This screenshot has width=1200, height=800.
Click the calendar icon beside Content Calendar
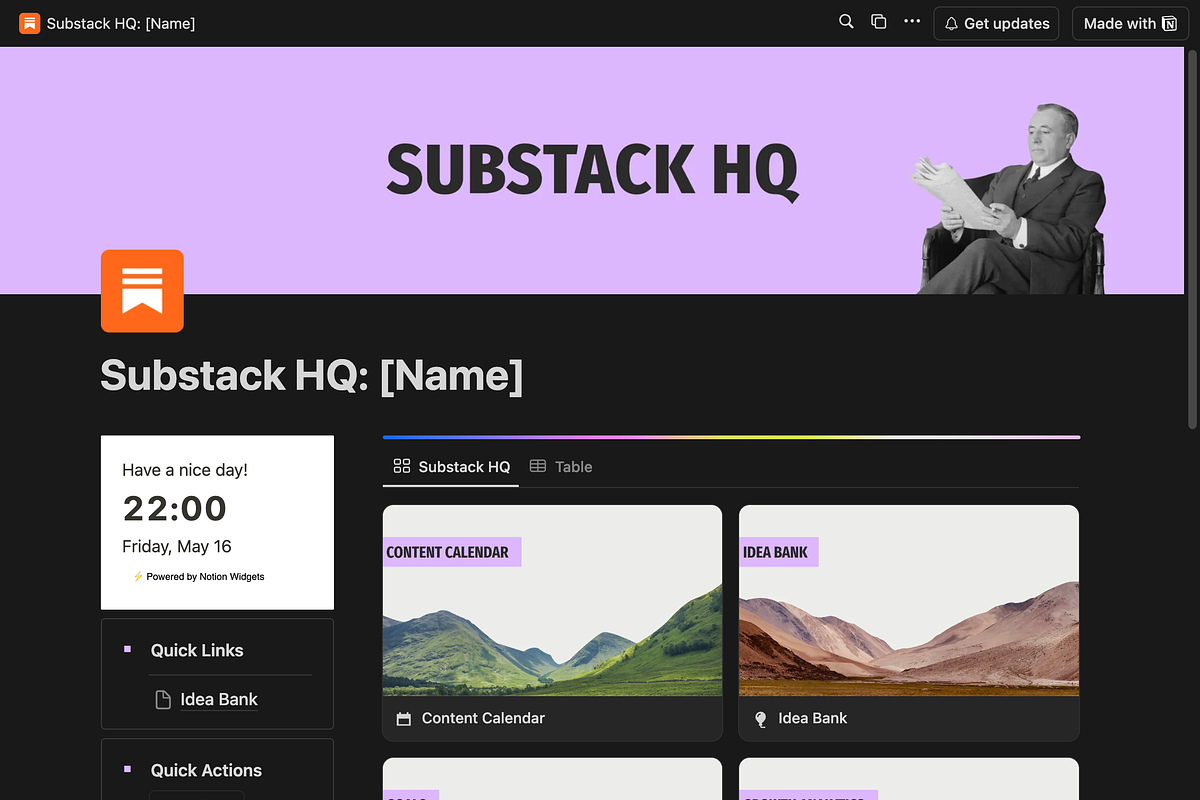click(404, 719)
